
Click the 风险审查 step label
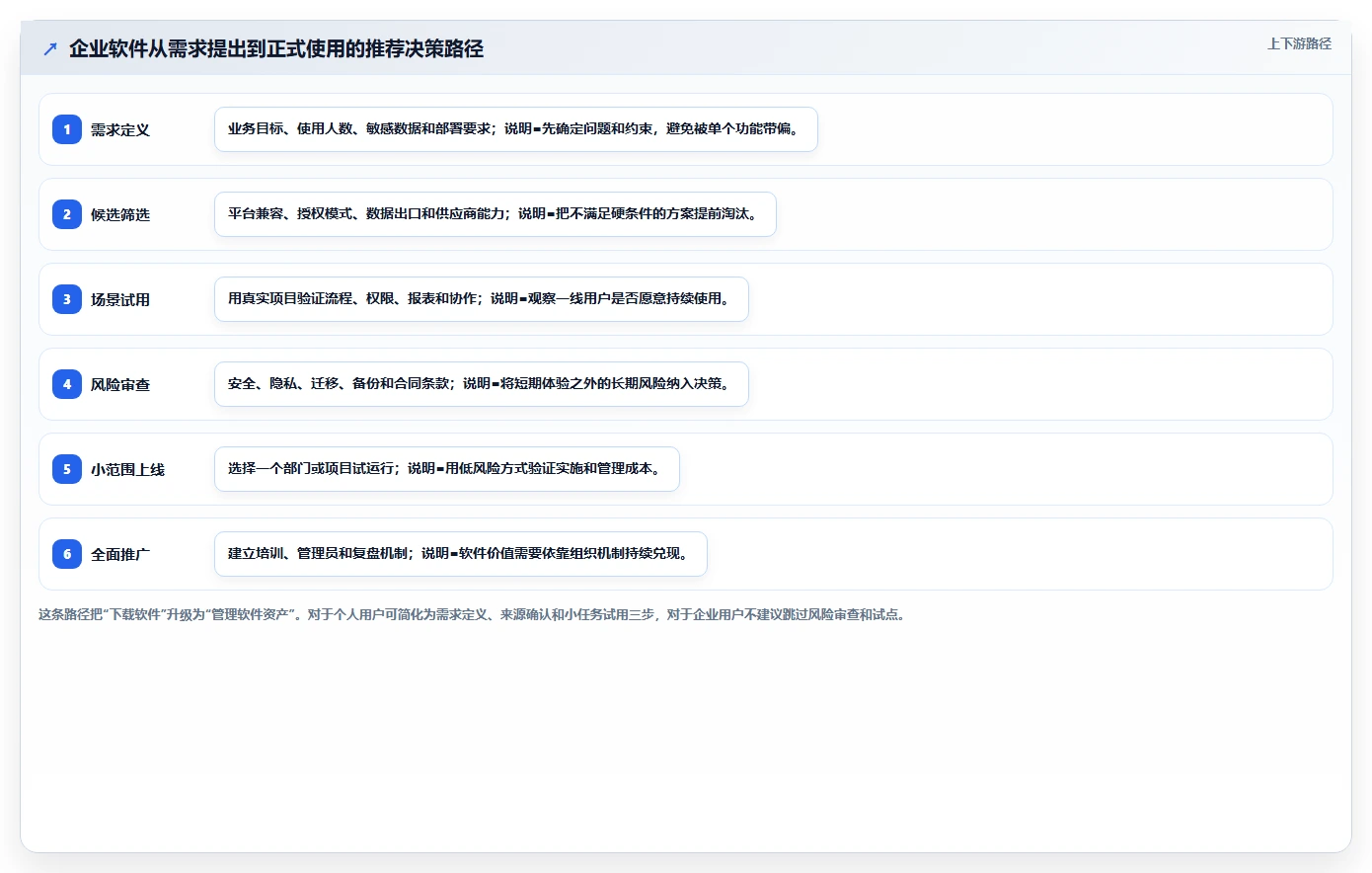pyautogui.click(x=120, y=384)
